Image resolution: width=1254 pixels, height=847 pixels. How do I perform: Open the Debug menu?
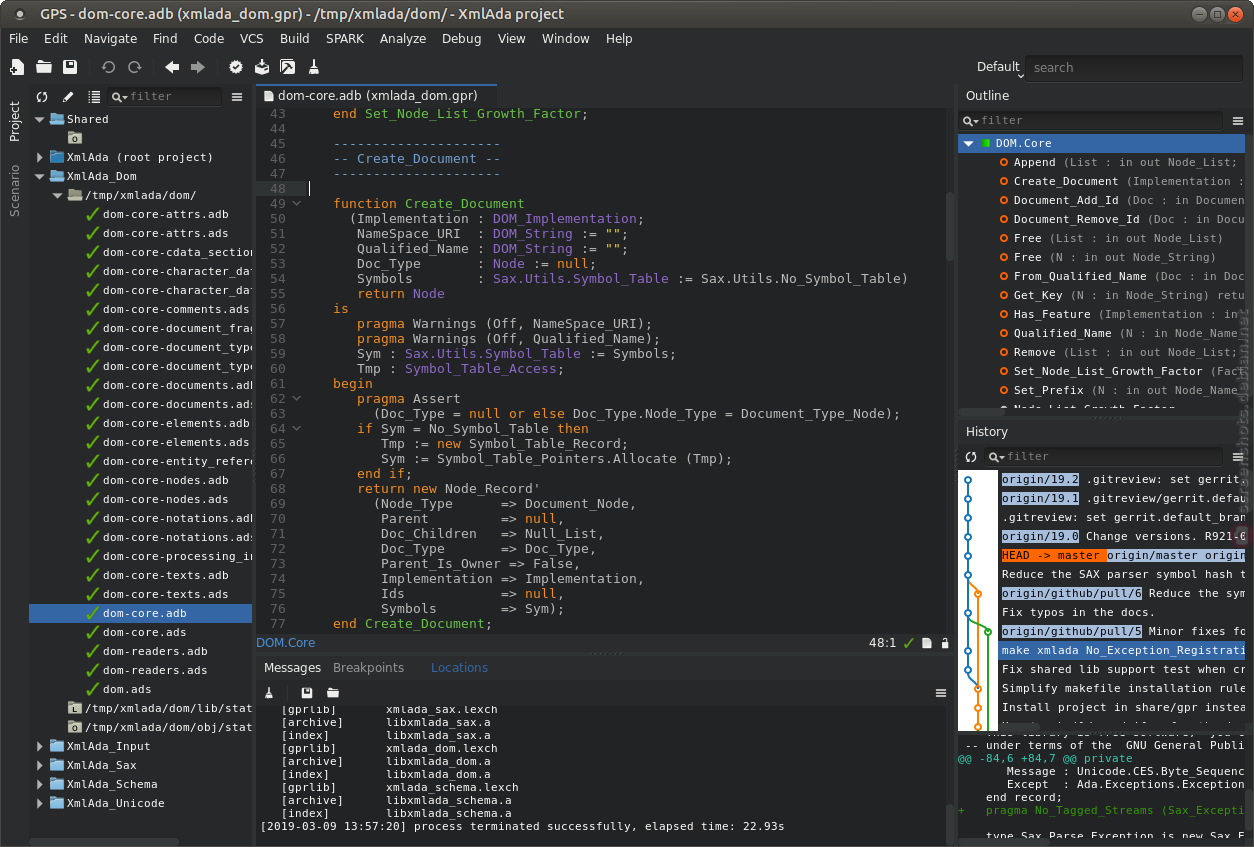(x=461, y=38)
